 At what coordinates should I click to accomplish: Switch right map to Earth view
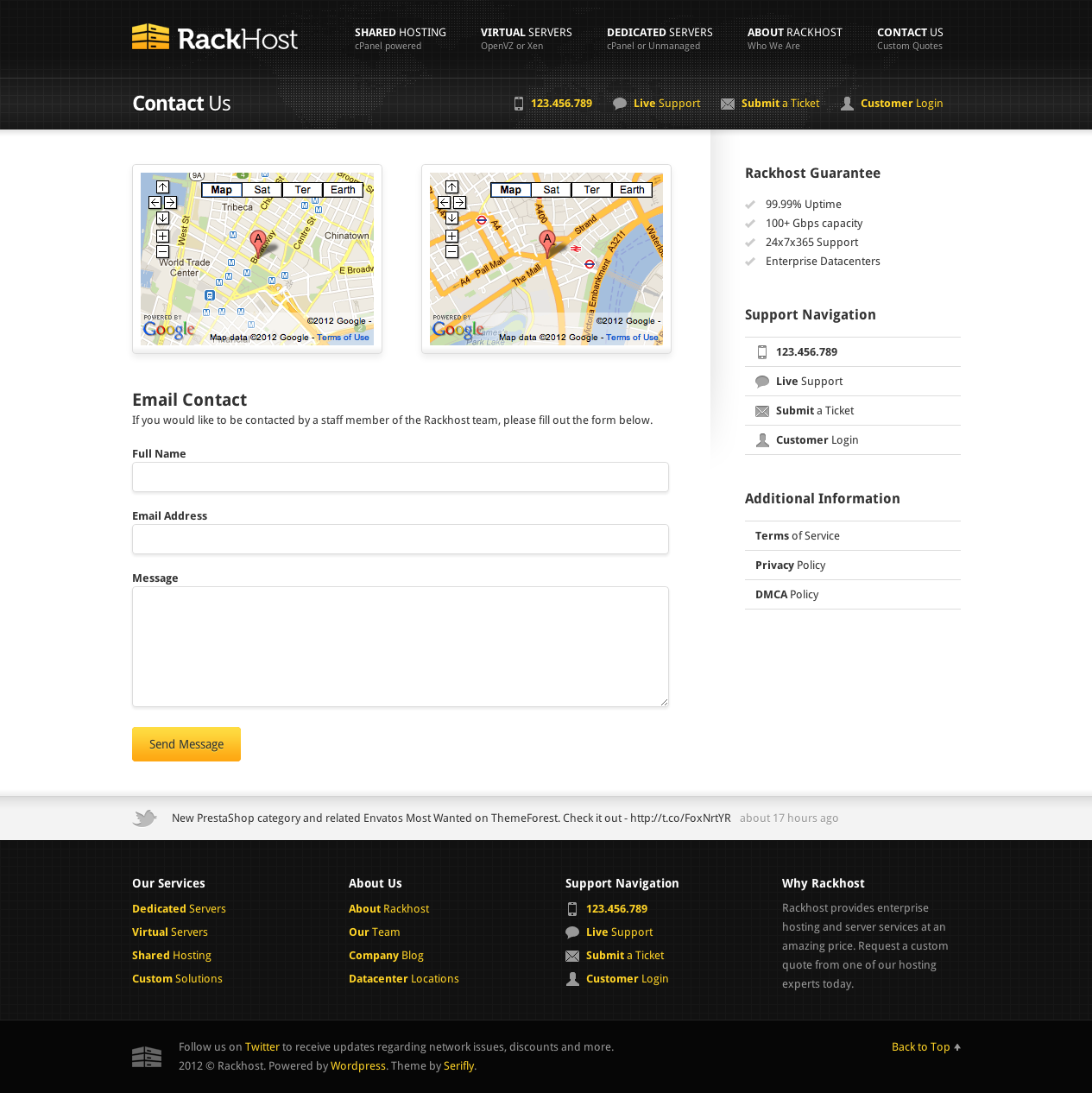[x=632, y=190]
